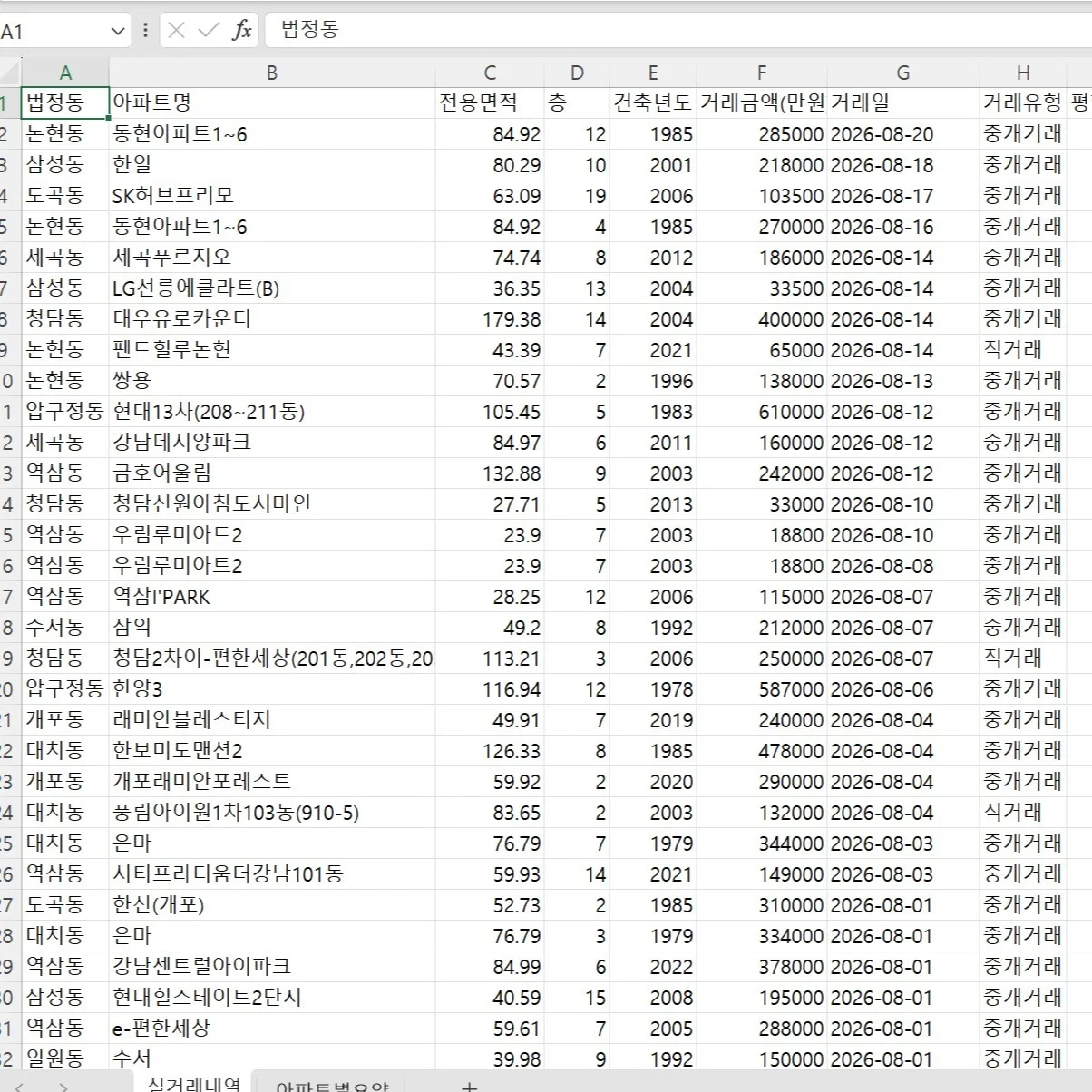The height and width of the screenshot is (1092, 1092).
Task: Select the 한보미도맨션2 cell
Action: coord(272,751)
